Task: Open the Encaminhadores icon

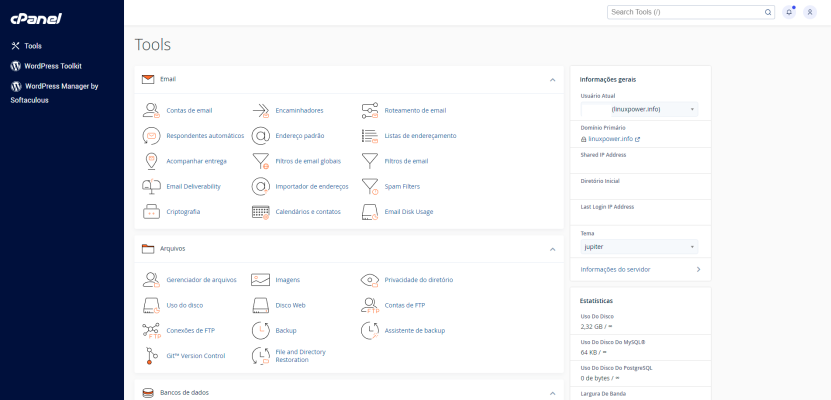Action: 260,110
